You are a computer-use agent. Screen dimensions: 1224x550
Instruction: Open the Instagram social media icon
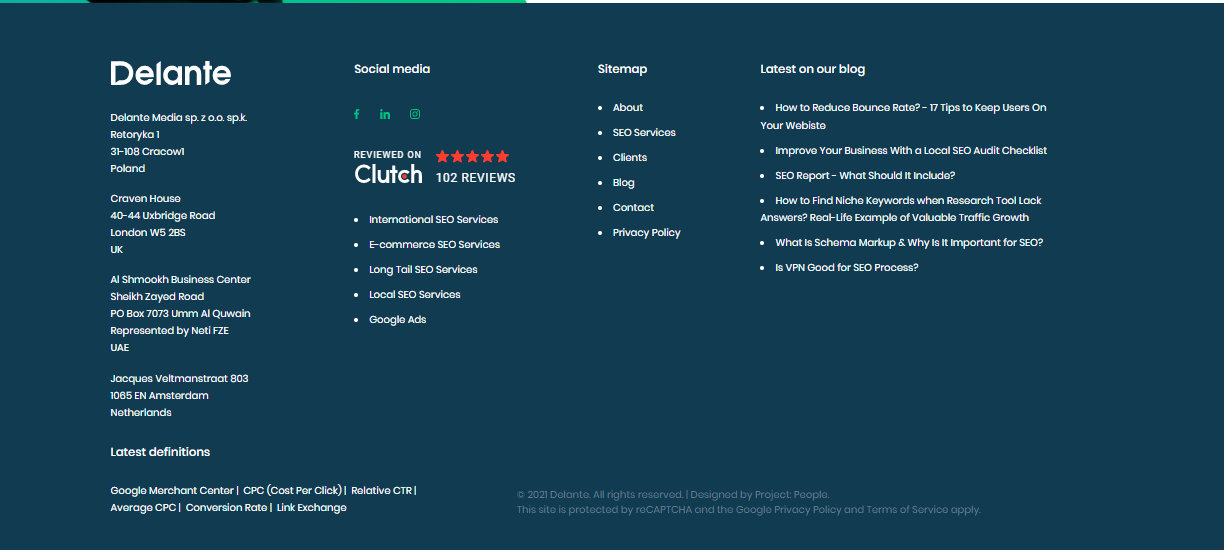point(415,114)
